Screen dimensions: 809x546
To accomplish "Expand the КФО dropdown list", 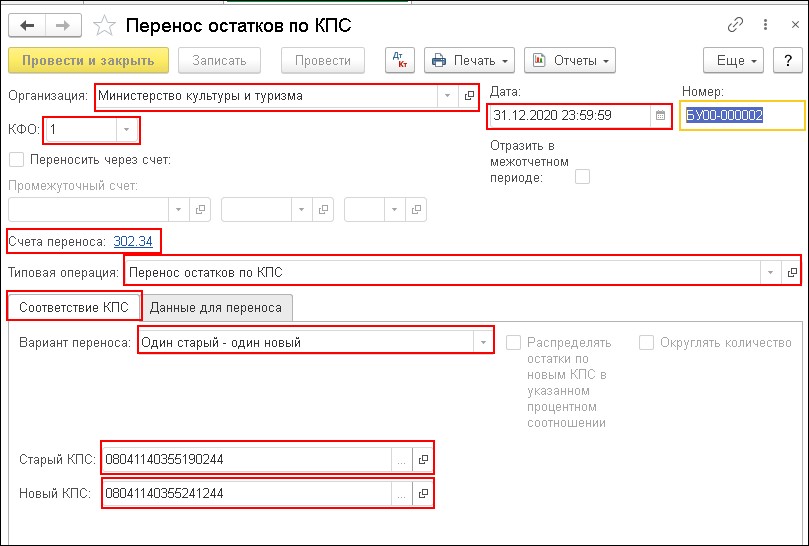I will point(126,129).
